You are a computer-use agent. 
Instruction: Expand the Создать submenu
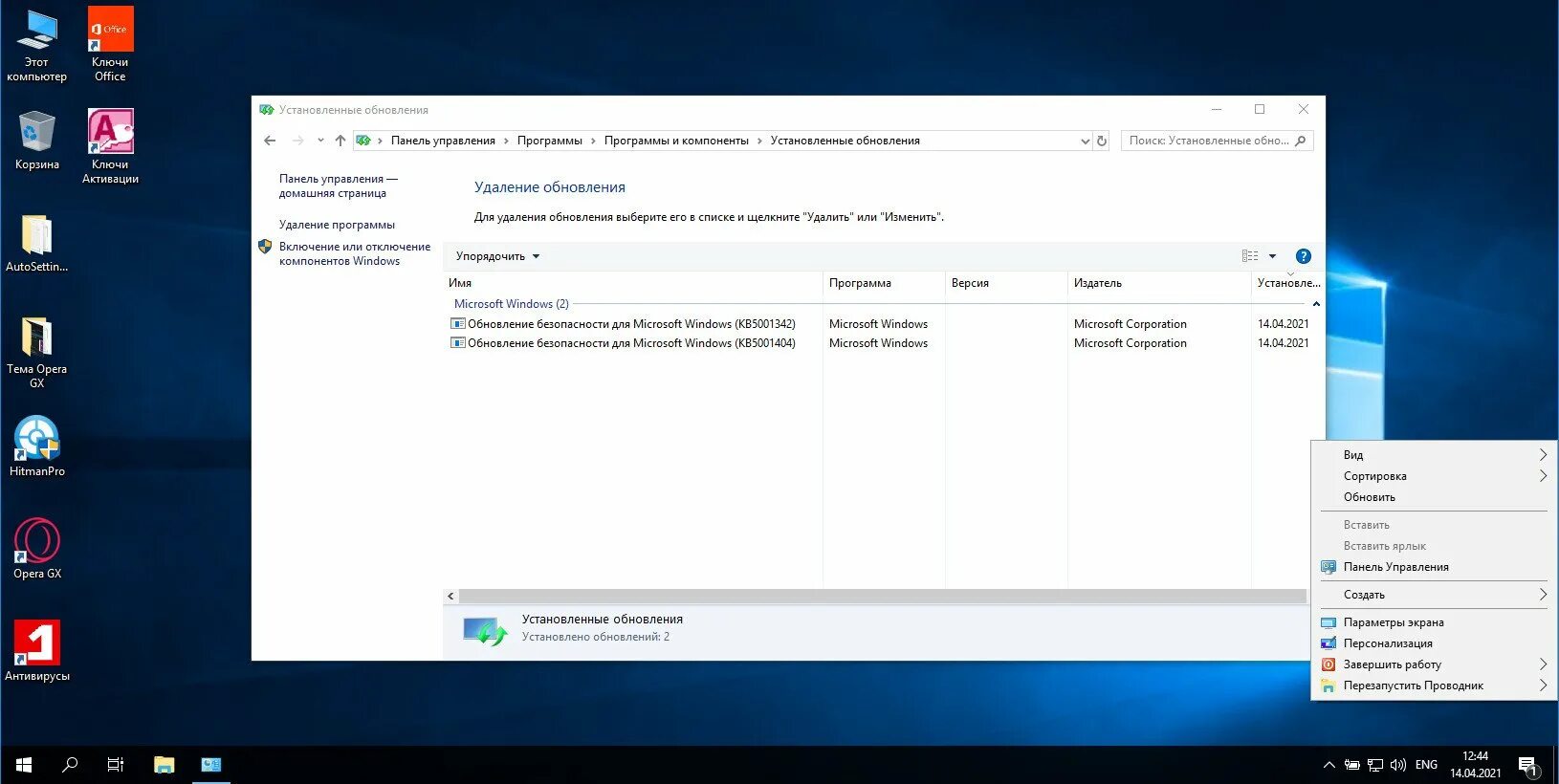(1433, 595)
